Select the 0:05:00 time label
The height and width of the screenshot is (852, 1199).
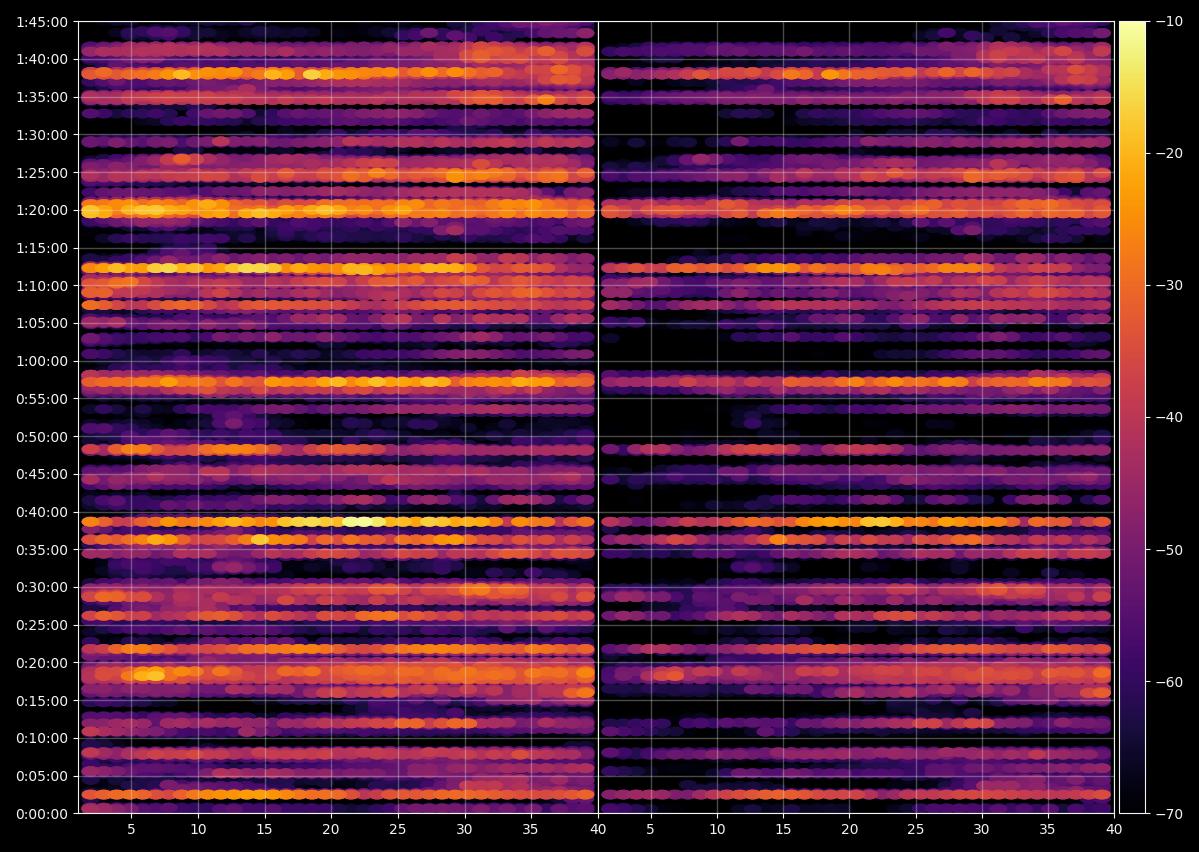tap(42, 776)
